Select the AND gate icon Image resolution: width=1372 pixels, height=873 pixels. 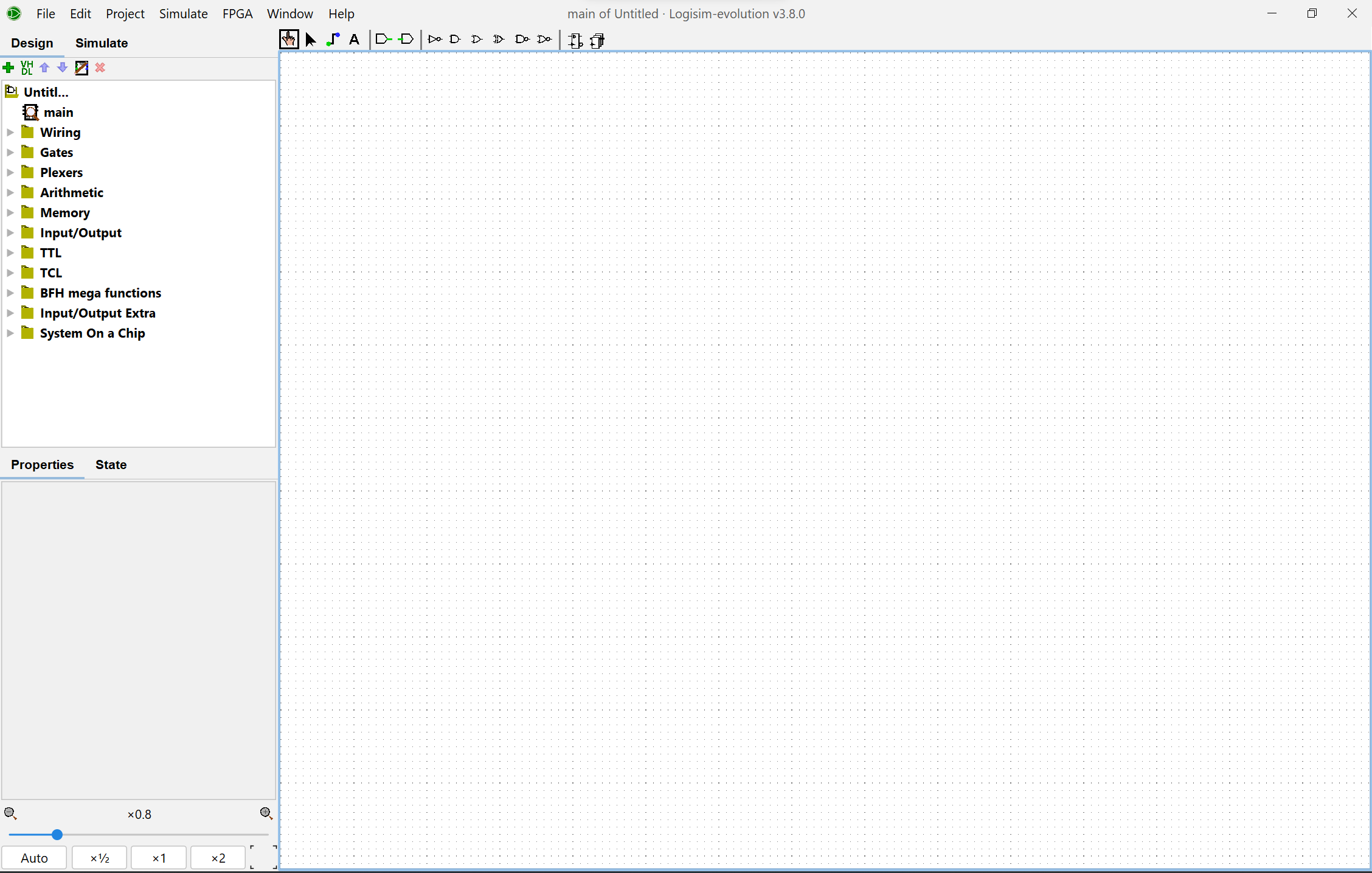click(455, 40)
